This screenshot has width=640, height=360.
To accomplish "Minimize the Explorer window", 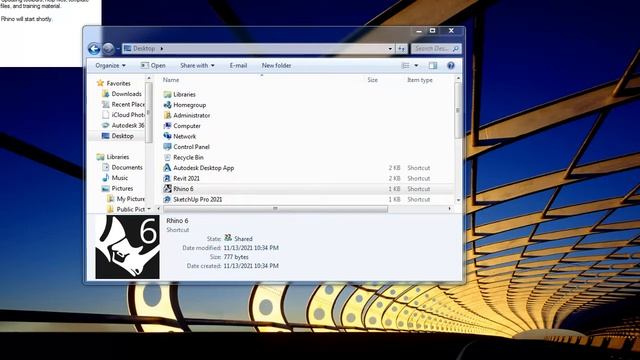I will [419, 31].
